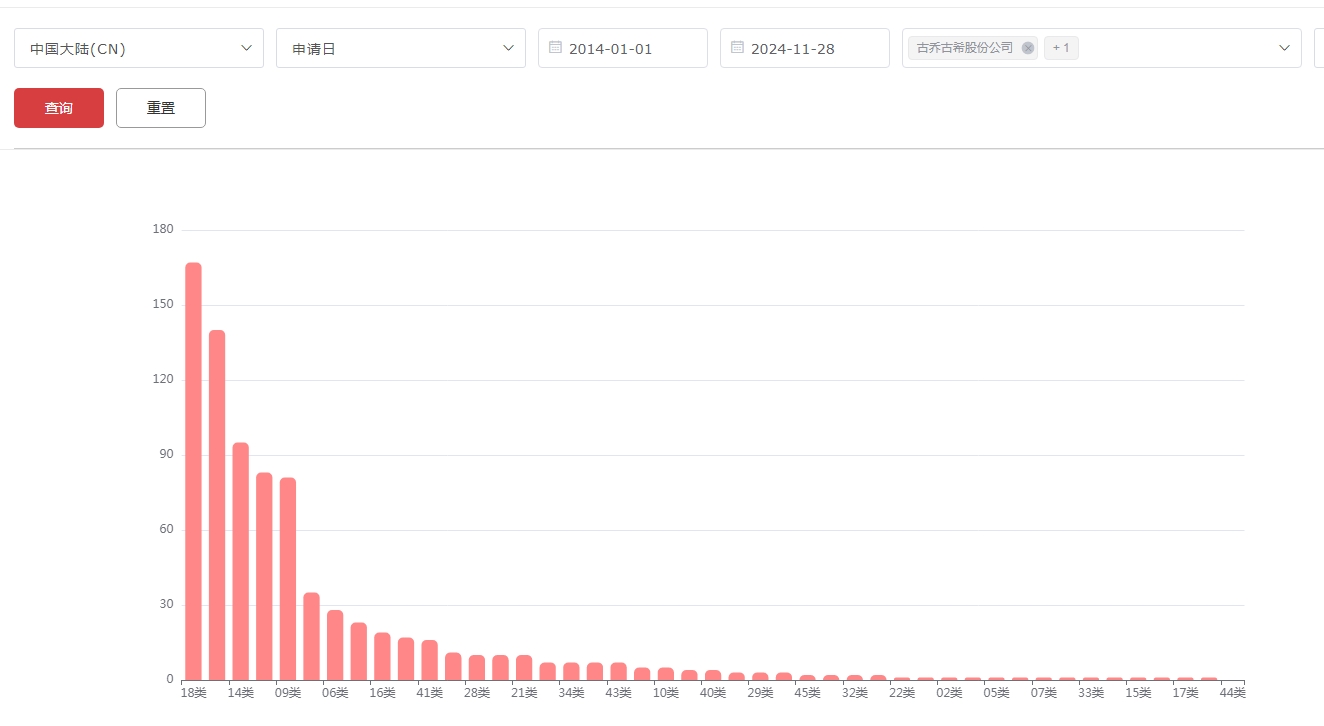The image size is (1324, 726).
Task: Remove the 古乔古希股份公司 tag via its x icon
Action: click(x=1027, y=48)
